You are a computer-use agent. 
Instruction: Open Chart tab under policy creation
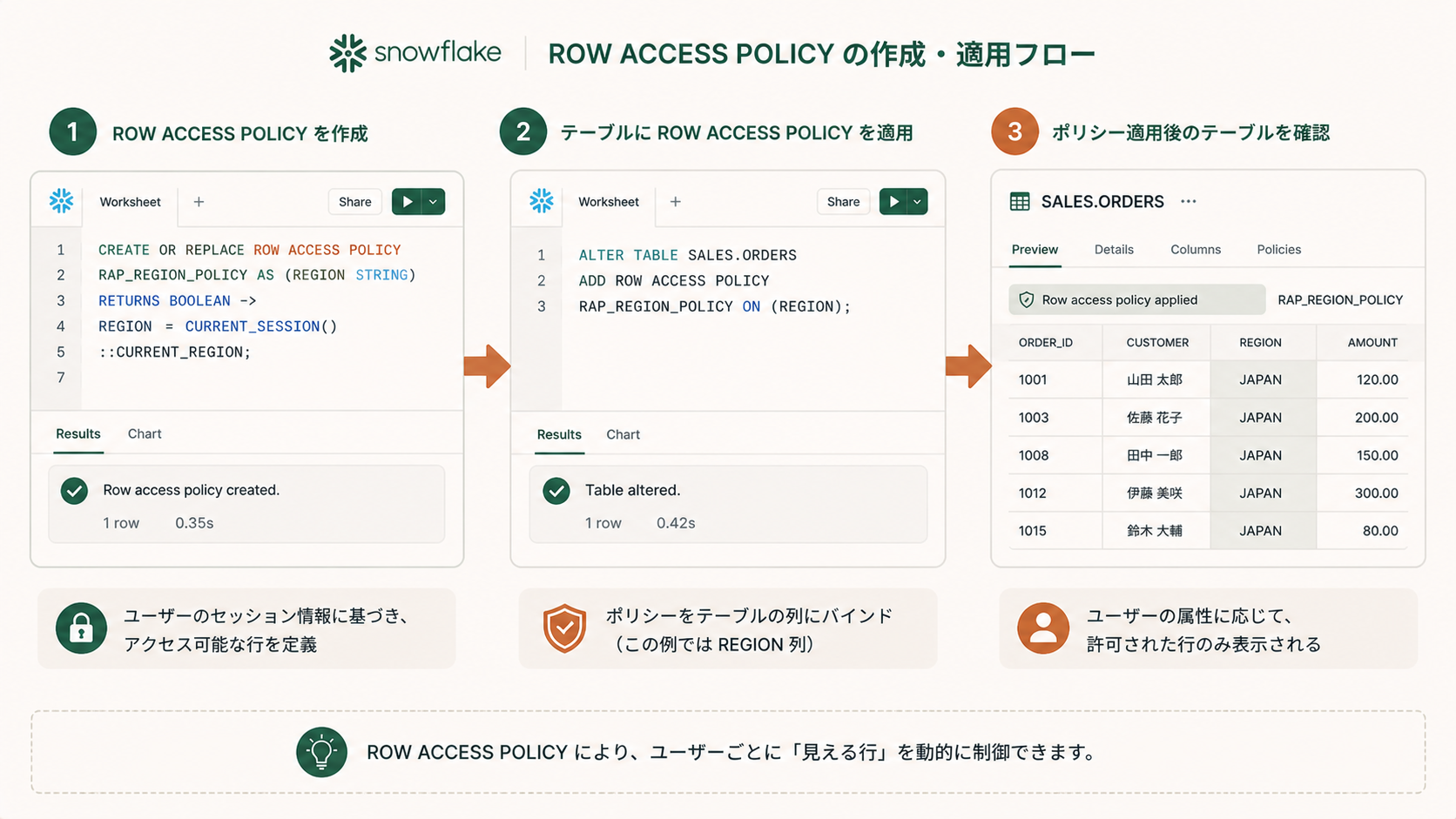[x=145, y=433]
